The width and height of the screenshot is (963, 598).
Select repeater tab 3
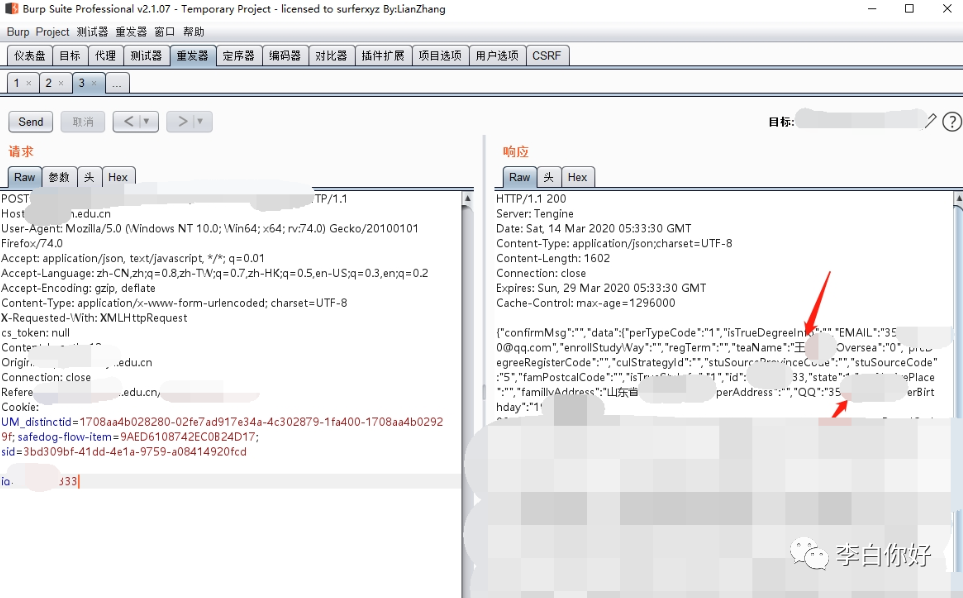81,83
